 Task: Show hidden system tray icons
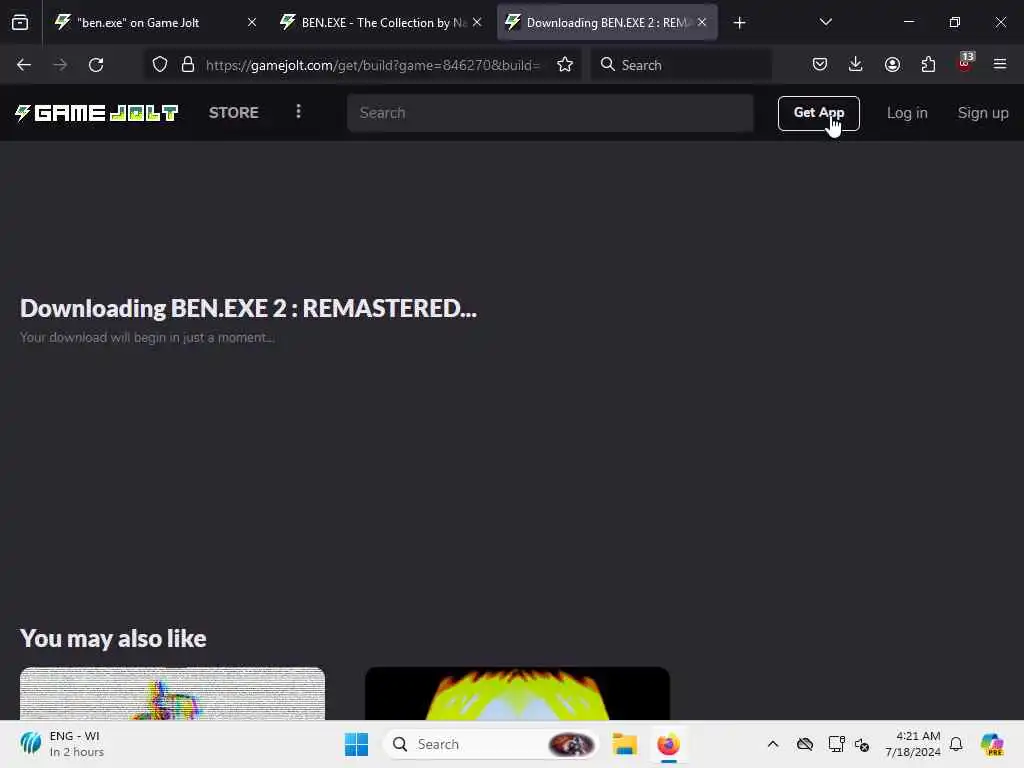[x=773, y=744]
